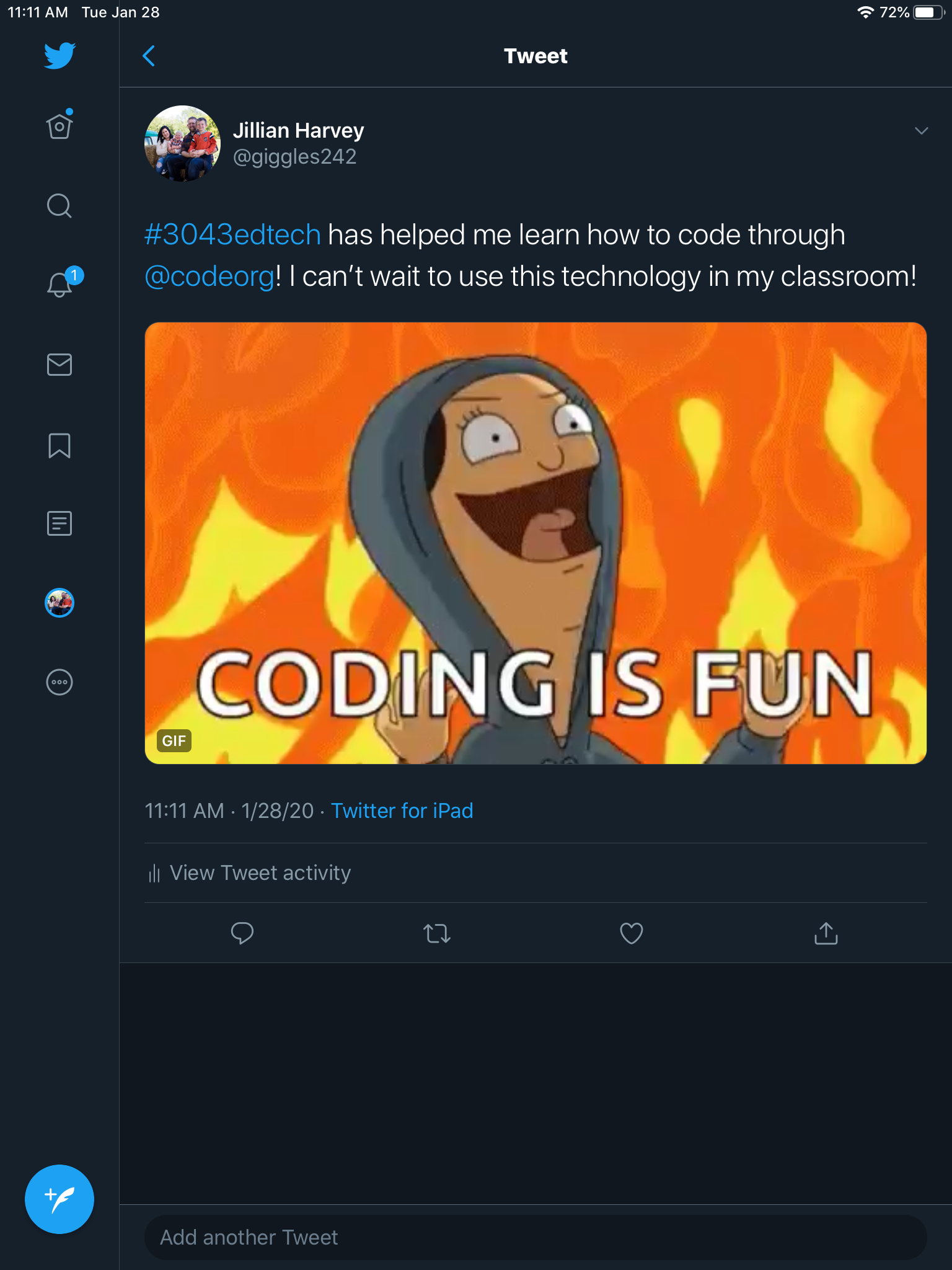Image resolution: width=952 pixels, height=1270 pixels.
Task: Tap the Twitter bird logo
Action: coord(59,56)
